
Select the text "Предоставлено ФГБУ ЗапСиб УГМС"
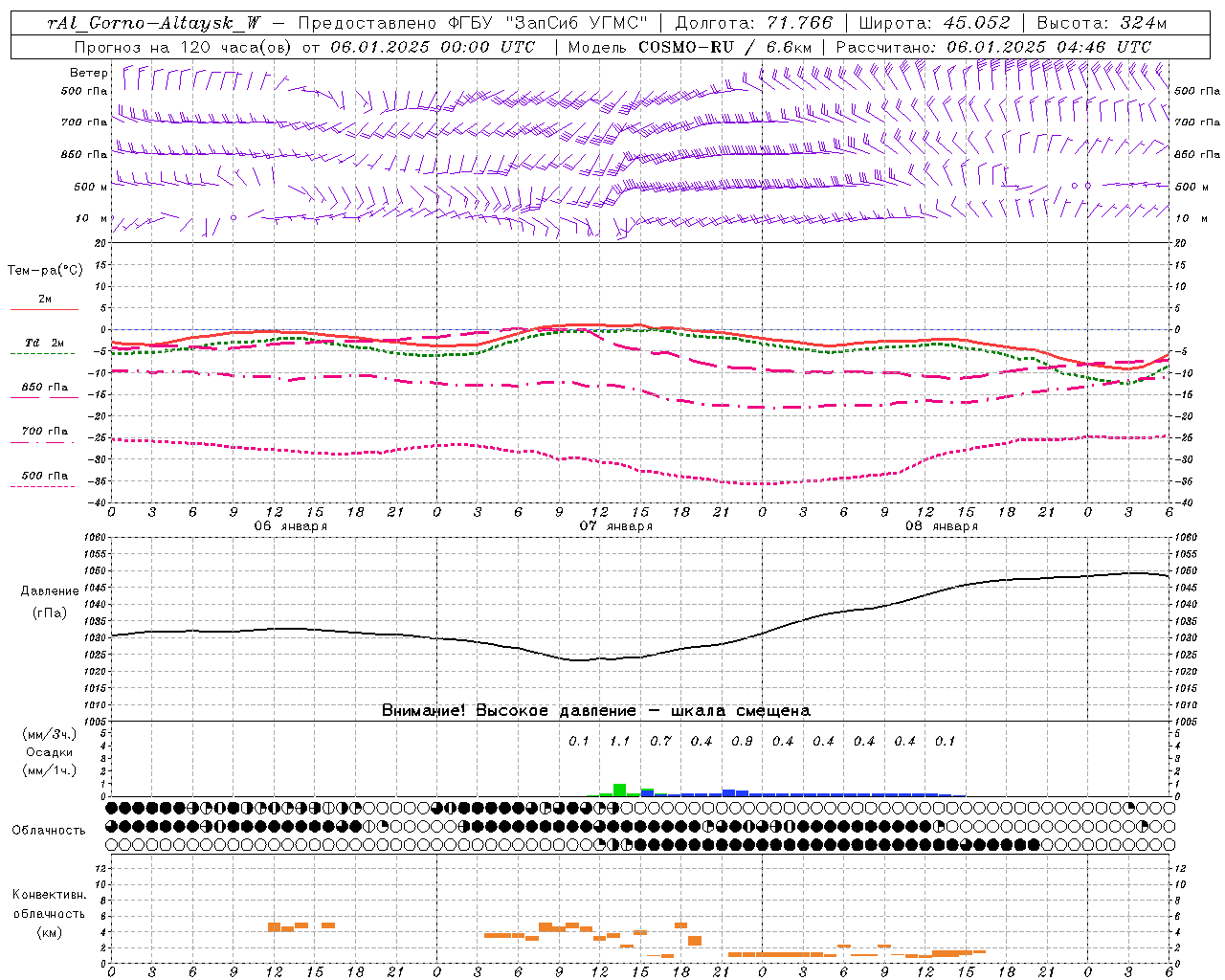coord(473,23)
